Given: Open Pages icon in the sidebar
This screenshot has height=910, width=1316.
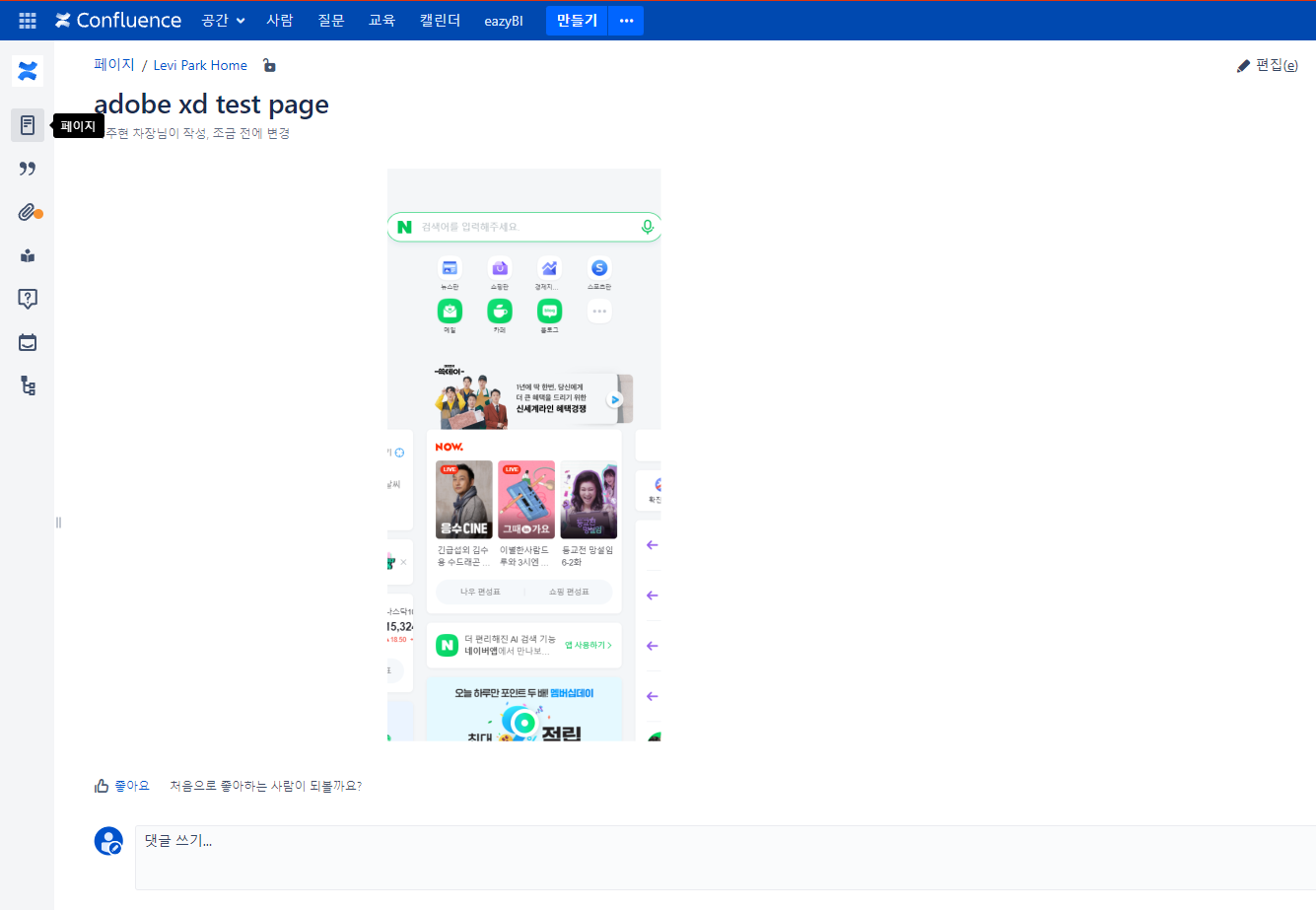Looking at the screenshot, I should coord(28,125).
